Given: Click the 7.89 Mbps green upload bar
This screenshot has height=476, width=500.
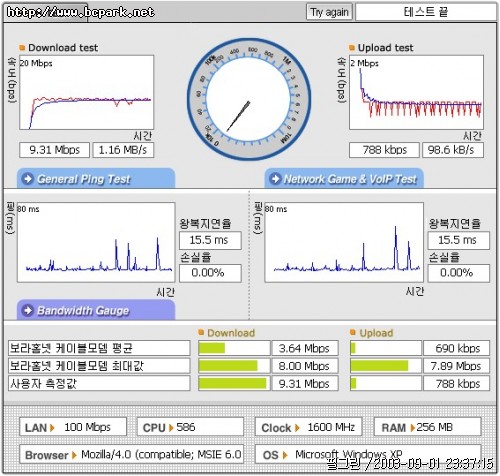Looking at the screenshot, I should [x=379, y=366].
